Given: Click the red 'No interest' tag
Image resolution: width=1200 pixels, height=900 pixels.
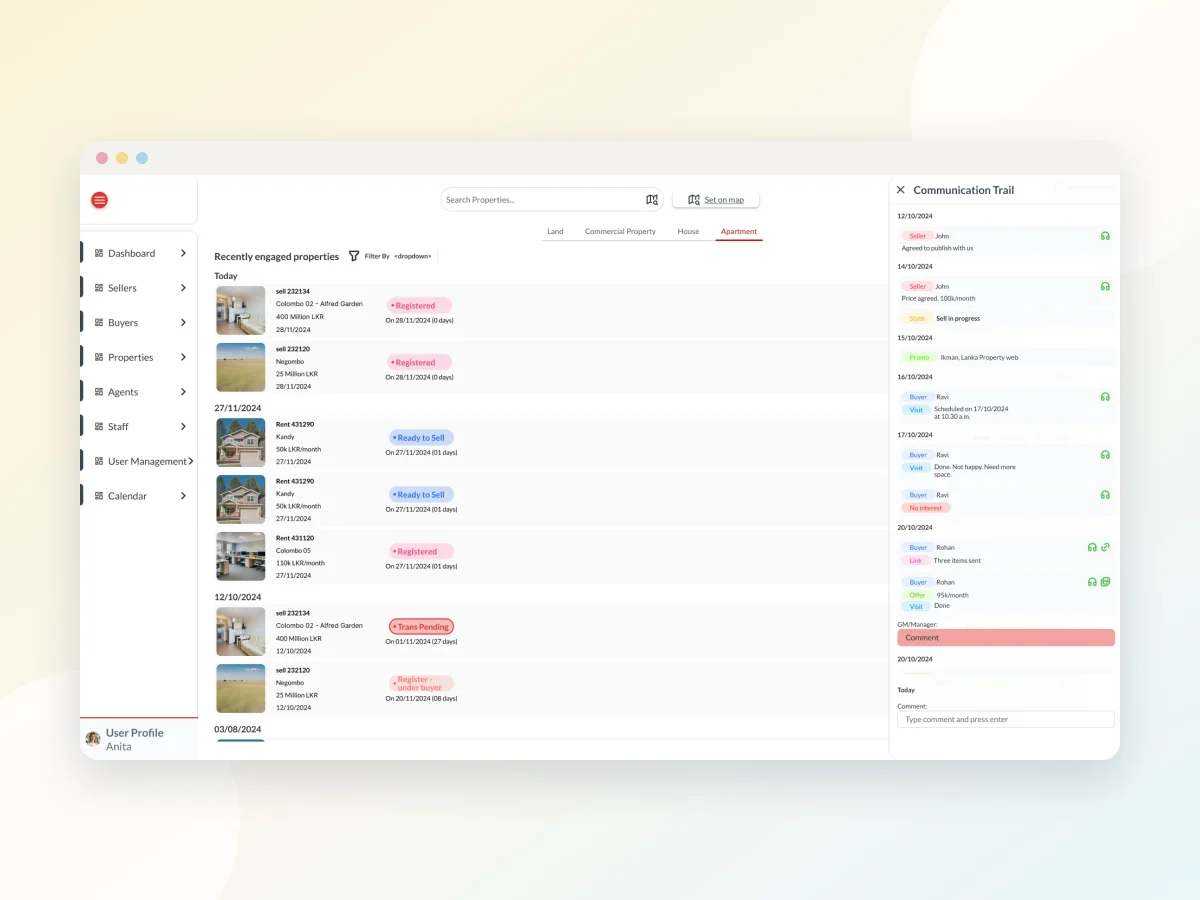Looking at the screenshot, I should [x=926, y=508].
